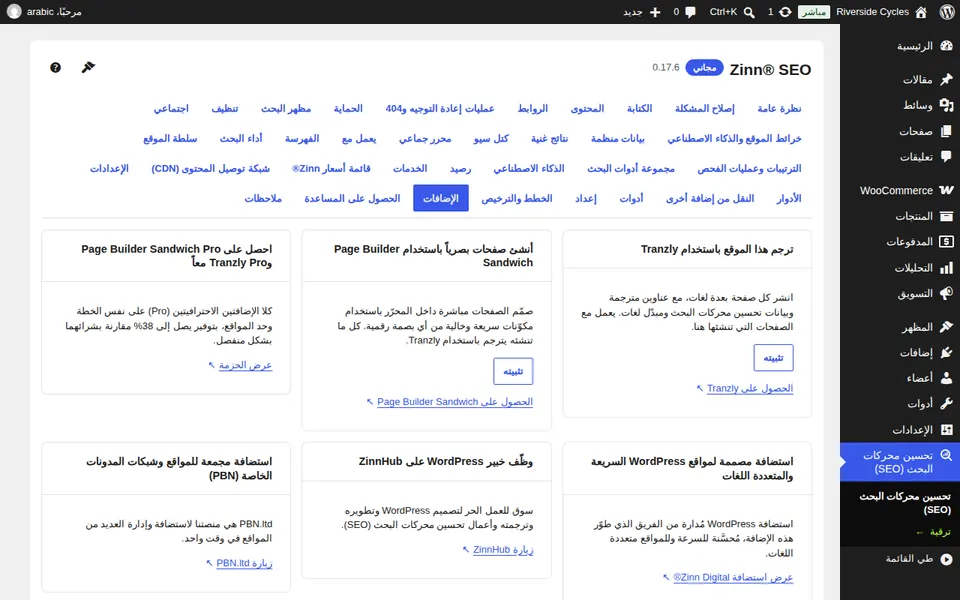Viewport: 960px width, 600px height.
Task: Open the نظرة عامة tab
Action: click(779, 108)
